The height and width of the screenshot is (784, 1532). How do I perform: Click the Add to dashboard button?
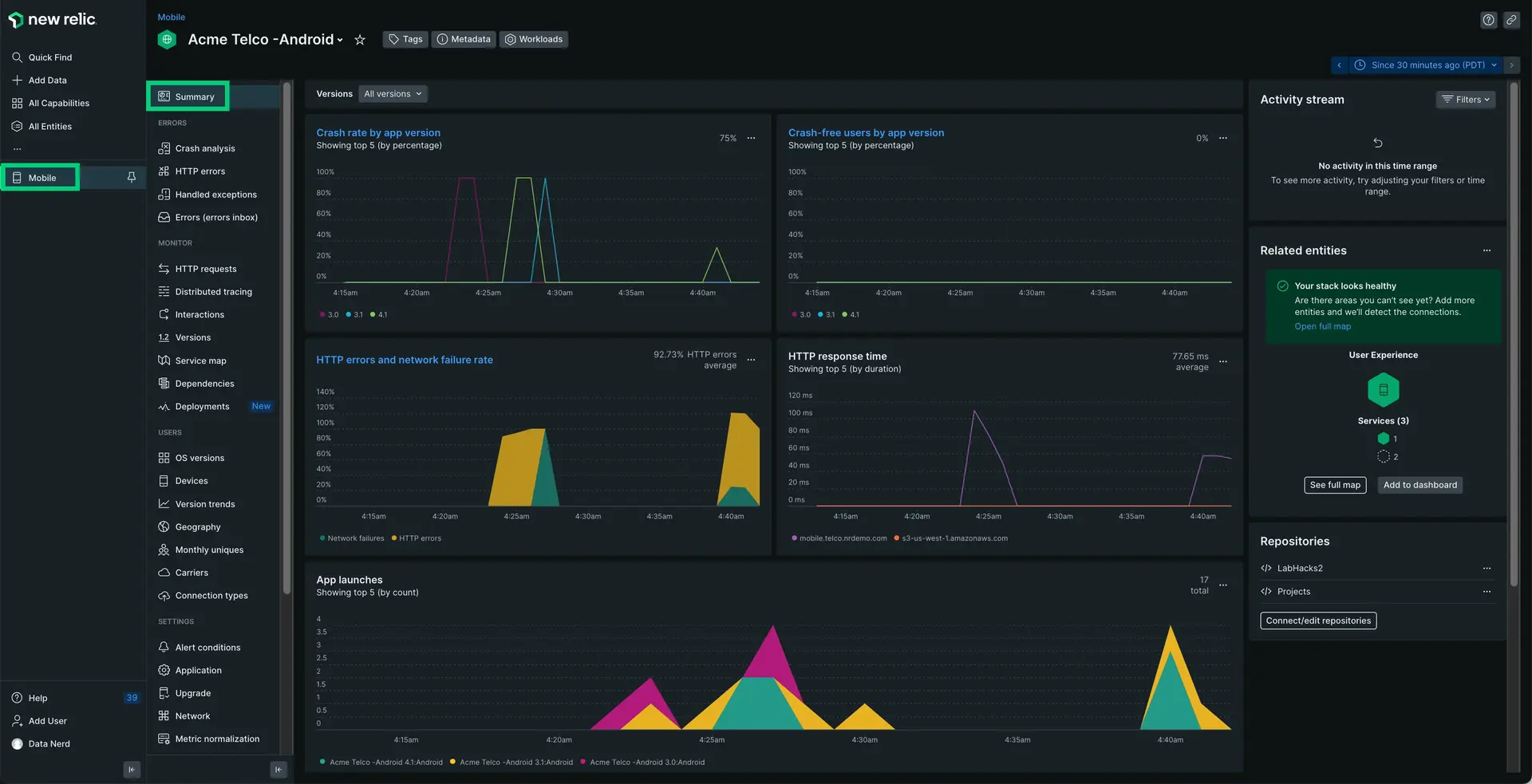point(1419,485)
